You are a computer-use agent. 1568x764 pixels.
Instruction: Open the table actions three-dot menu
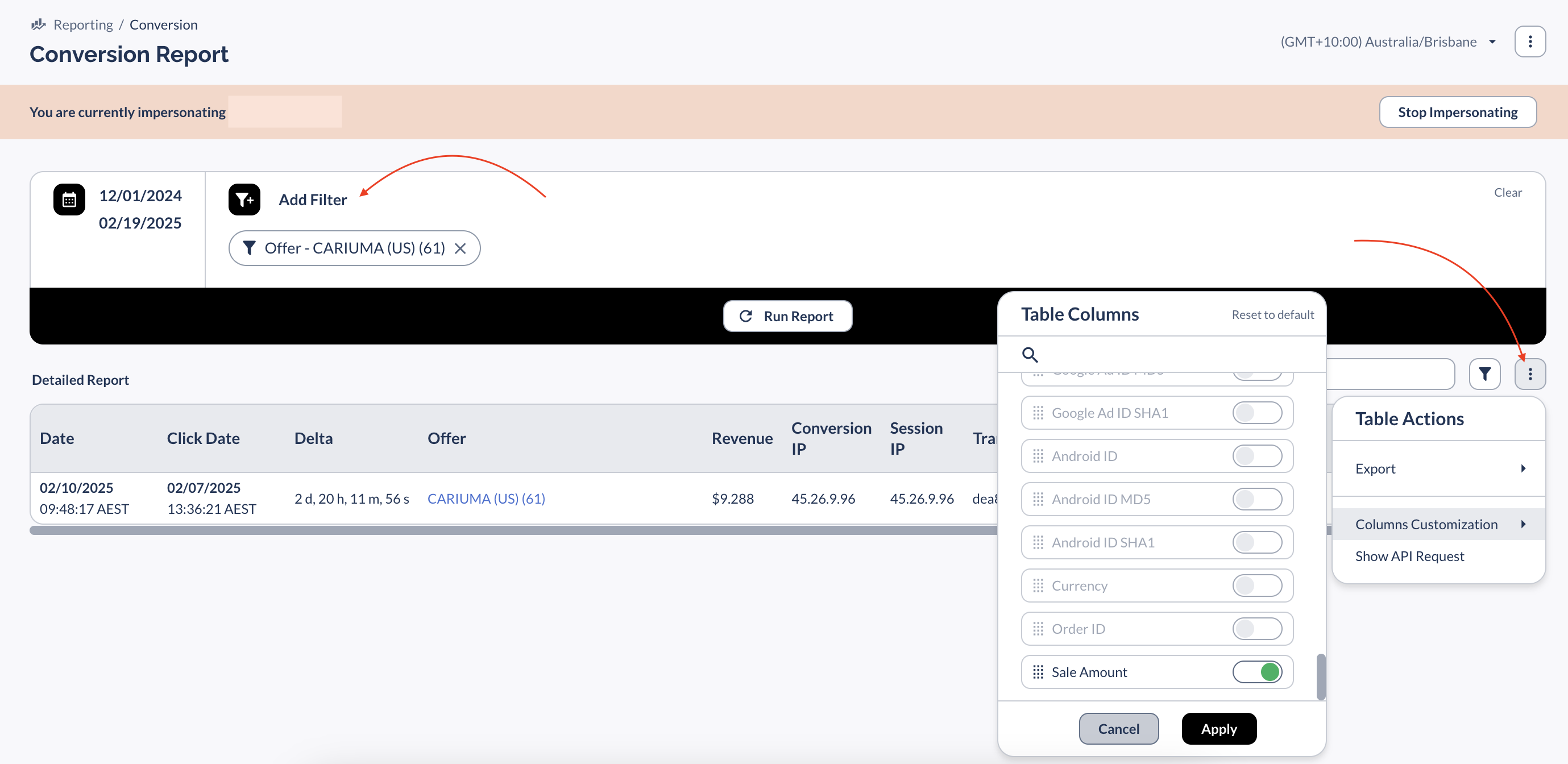pos(1530,374)
